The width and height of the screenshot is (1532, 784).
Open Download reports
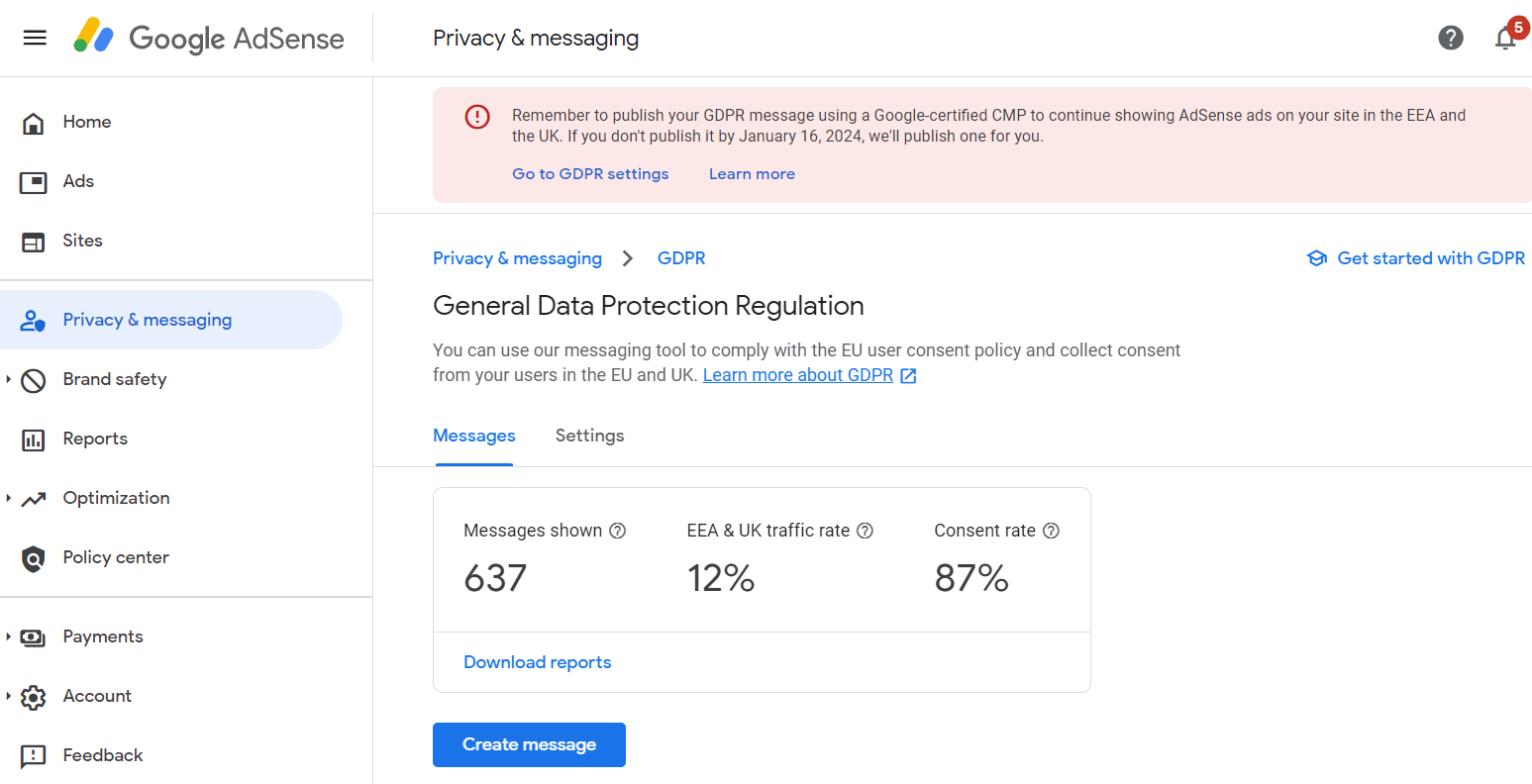[537, 661]
